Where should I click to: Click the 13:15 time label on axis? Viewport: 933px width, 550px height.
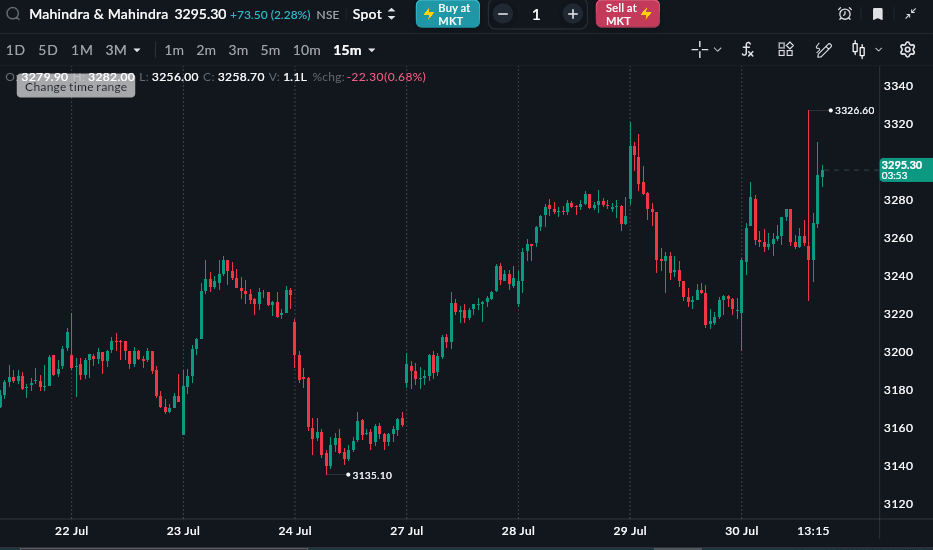pyautogui.click(x=813, y=530)
